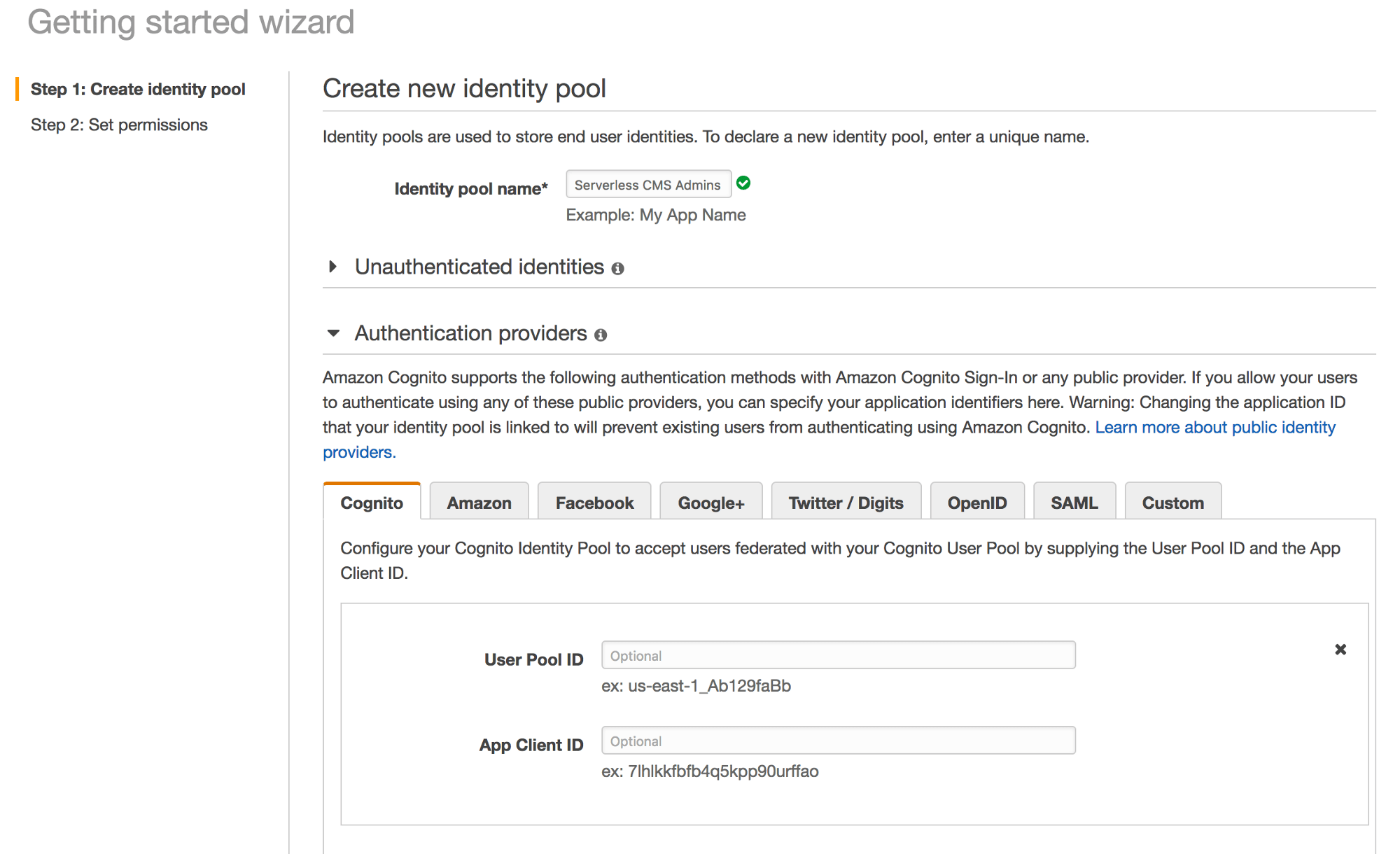Click the App Client ID field
This screenshot has height=854, width=1400.
(838, 740)
